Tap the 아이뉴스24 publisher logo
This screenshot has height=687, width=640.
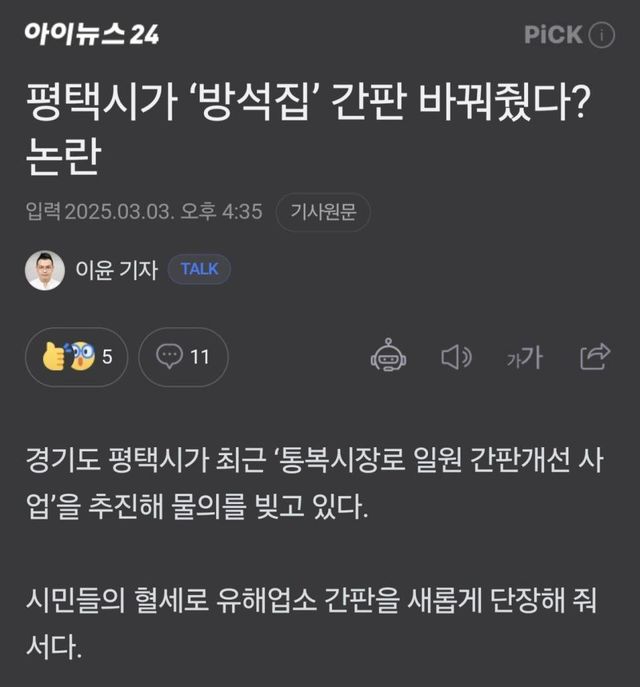click(x=92, y=35)
